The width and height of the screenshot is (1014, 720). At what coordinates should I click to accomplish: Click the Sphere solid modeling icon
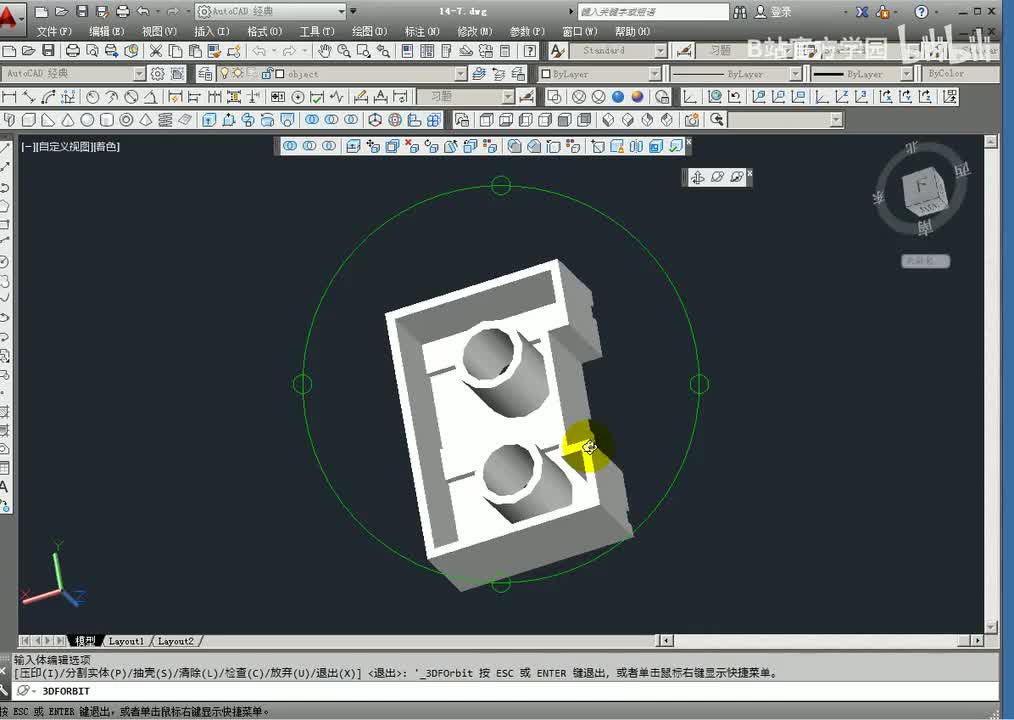pos(87,120)
